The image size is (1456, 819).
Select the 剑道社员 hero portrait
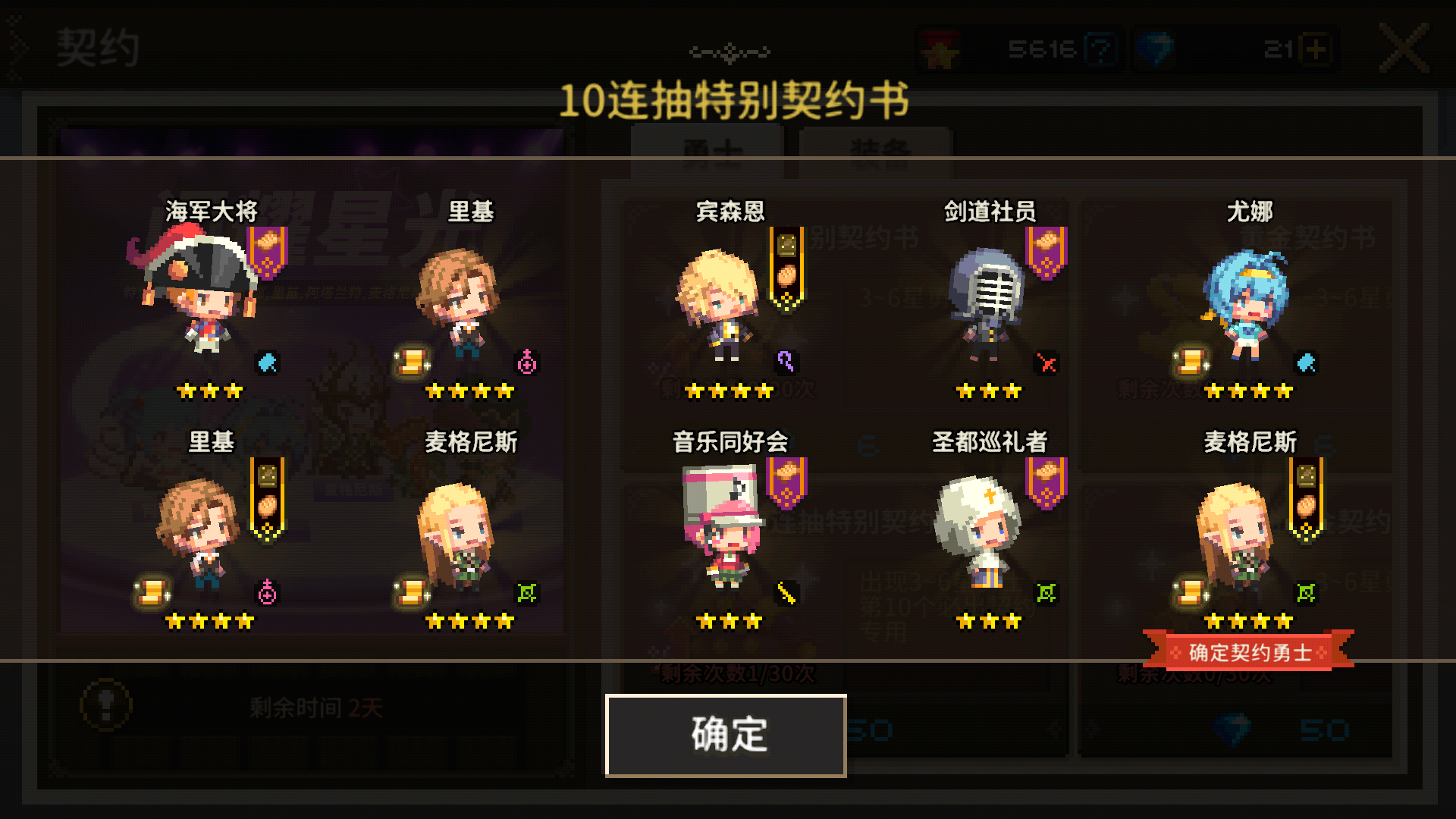[986, 305]
